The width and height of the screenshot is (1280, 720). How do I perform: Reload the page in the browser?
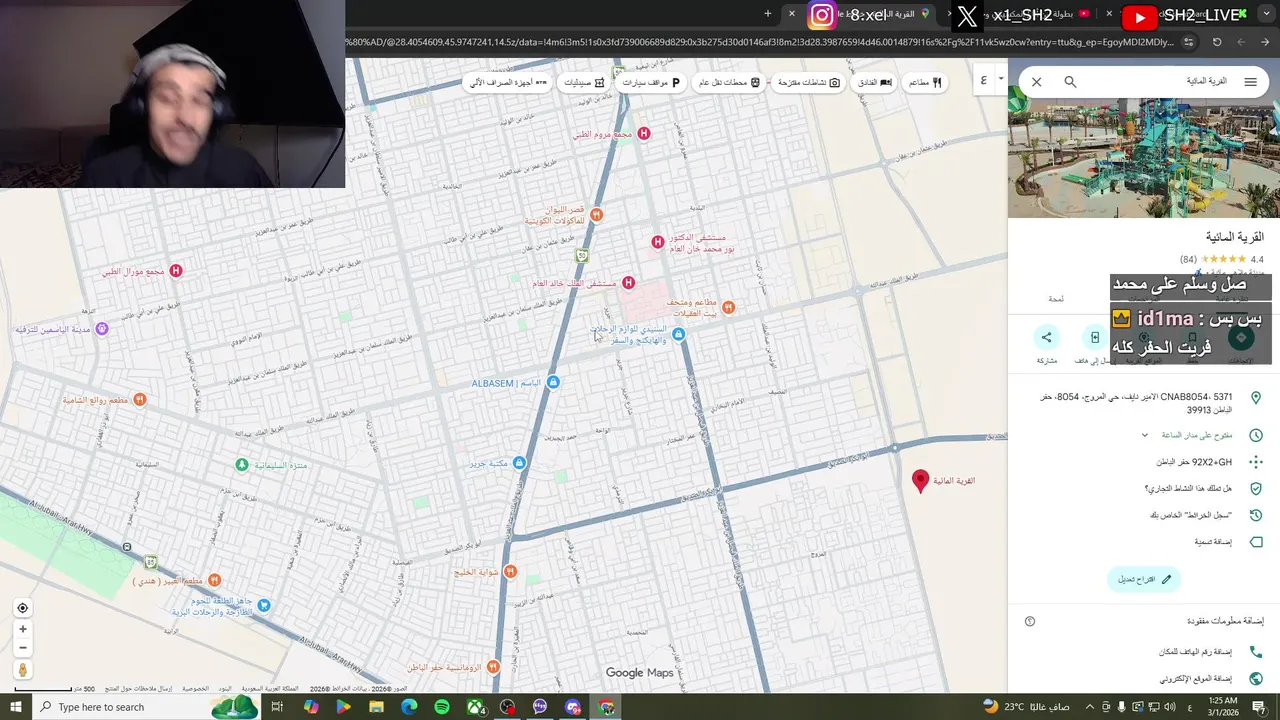(1217, 42)
